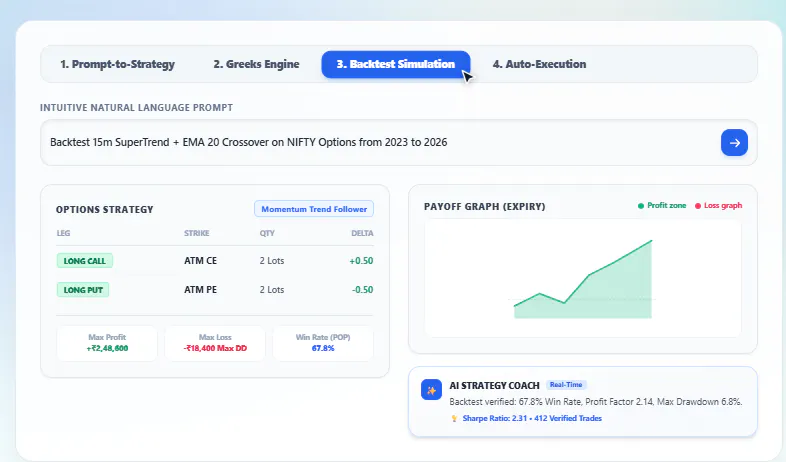This screenshot has width=786, height=462.
Task: Click the Max Profit stat card
Action: point(107,343)
